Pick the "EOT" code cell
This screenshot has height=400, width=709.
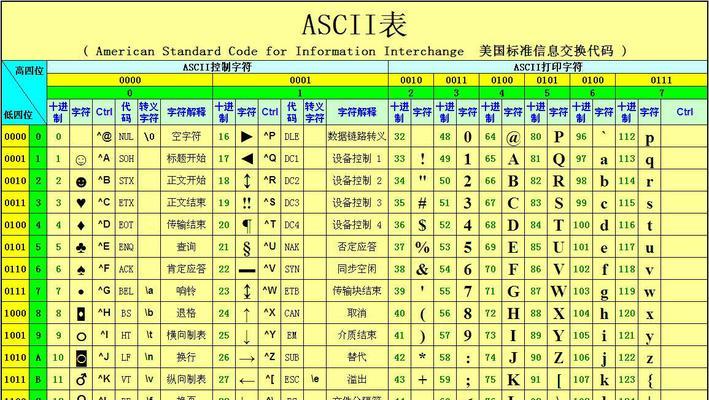pyautogui.click(x=126, y=225)
